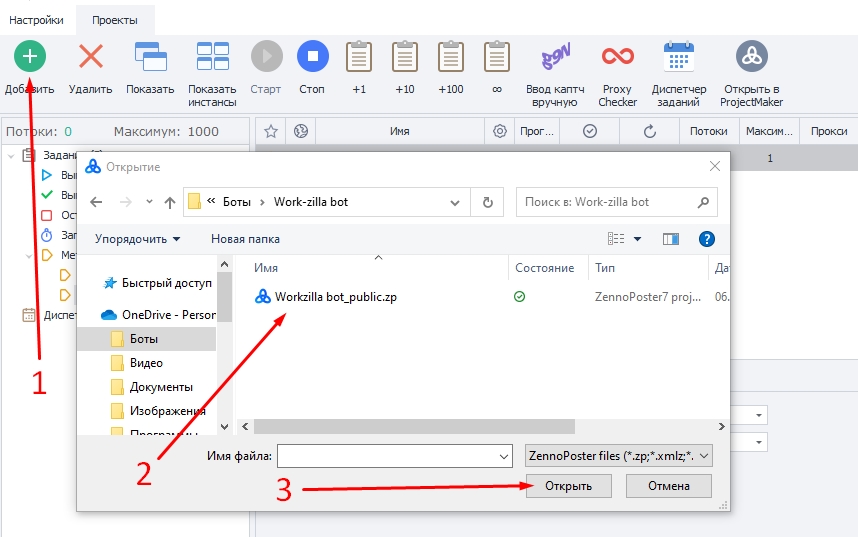Image resolution: width=858 pixels, height=537 pixels.
Task: Select the green checkmark task filter
Action: click(x=47, y=195)
